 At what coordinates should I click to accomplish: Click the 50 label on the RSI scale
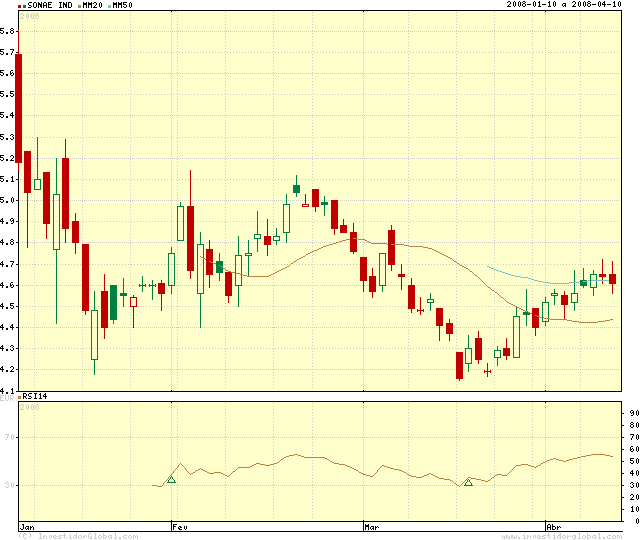634,461
